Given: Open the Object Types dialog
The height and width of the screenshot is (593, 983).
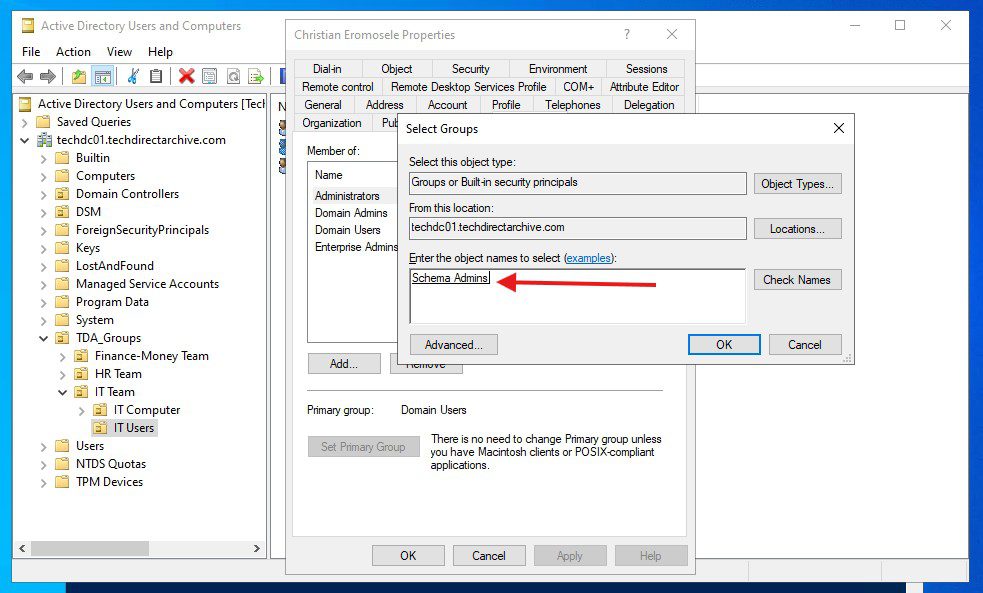Looking at the screenshot, I should [x=797, y=183].
